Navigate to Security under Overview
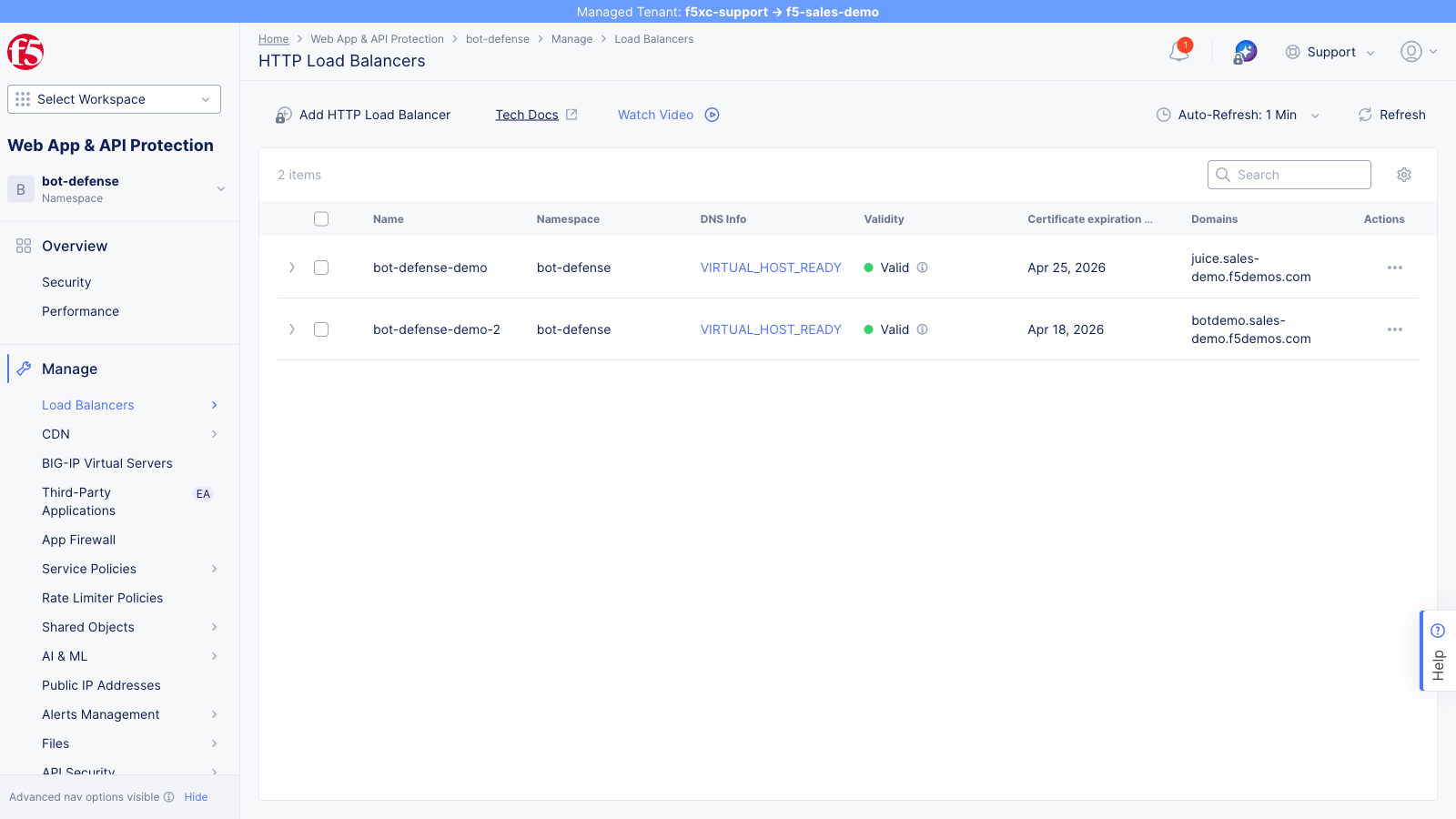Screen dimensions: 1456x819 pos(66,282)
